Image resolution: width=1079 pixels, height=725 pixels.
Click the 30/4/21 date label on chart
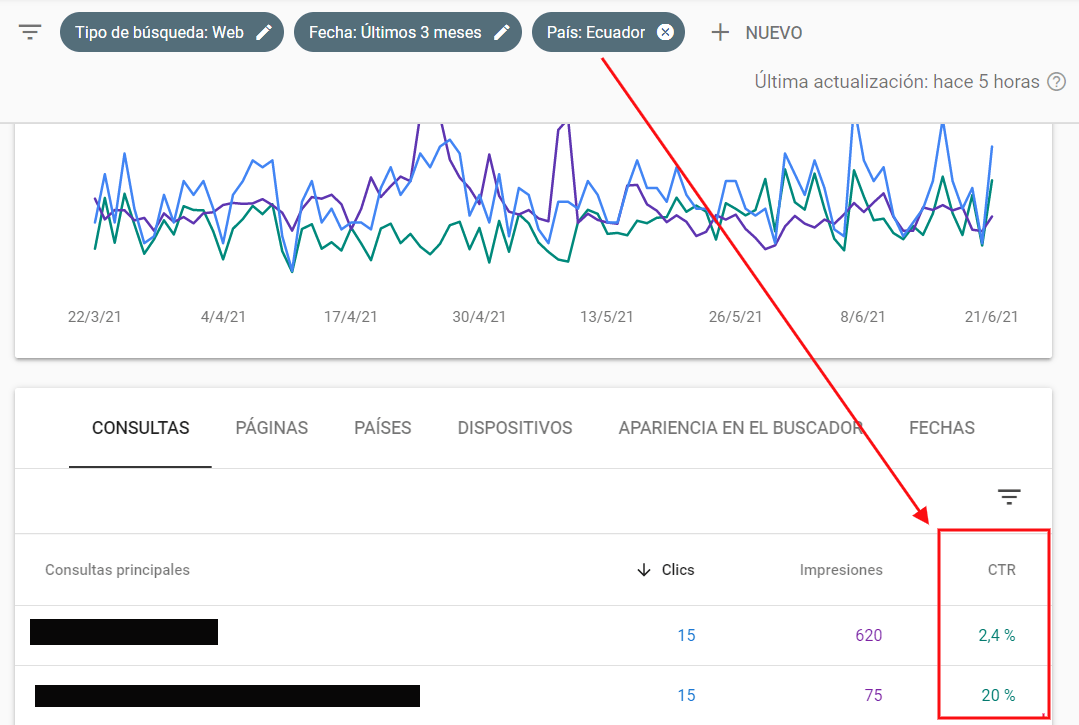click(x=479, y=316)
